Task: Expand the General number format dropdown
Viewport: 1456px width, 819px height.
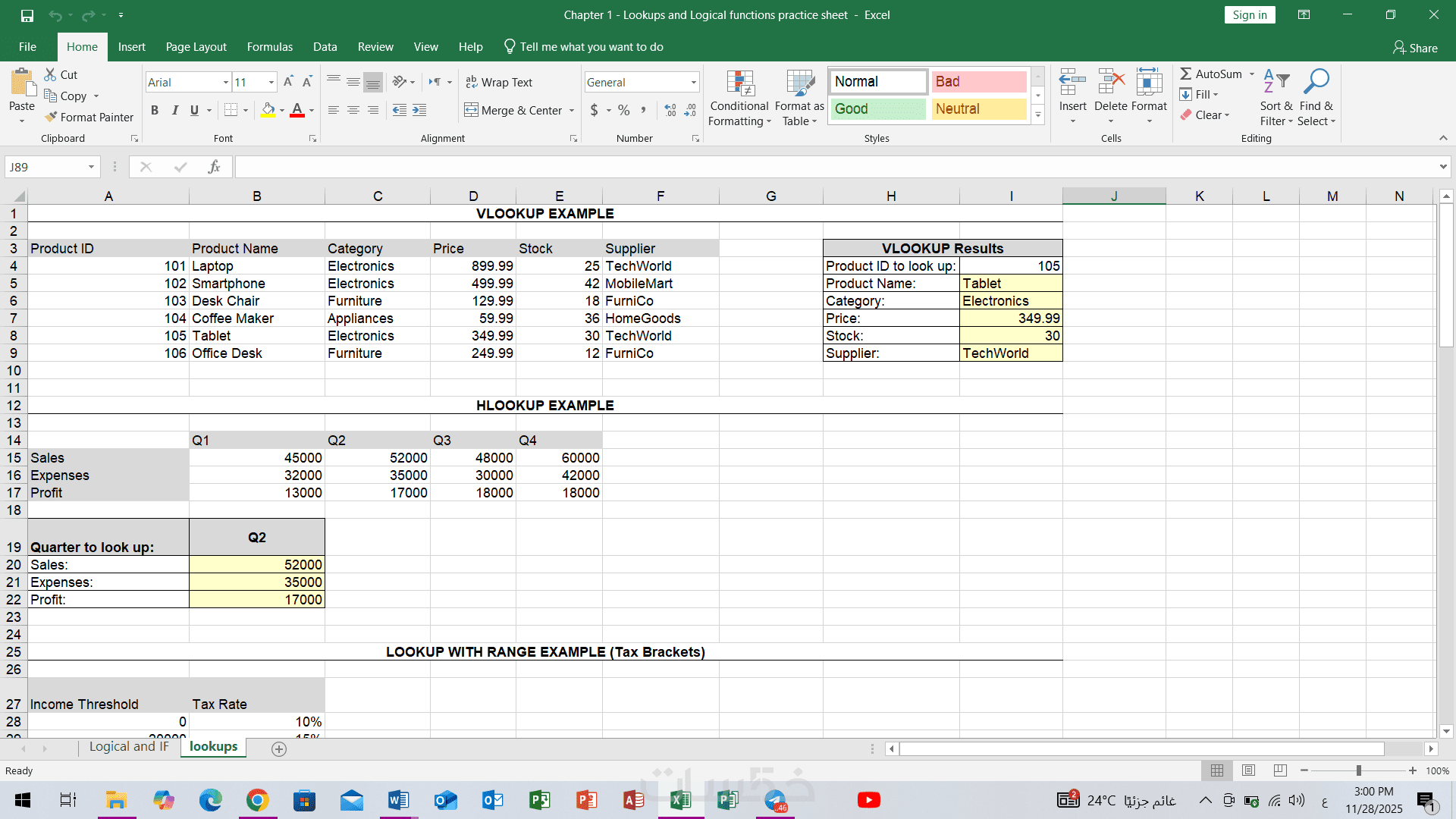Action: pyautogui.click(x=693, y=82)
